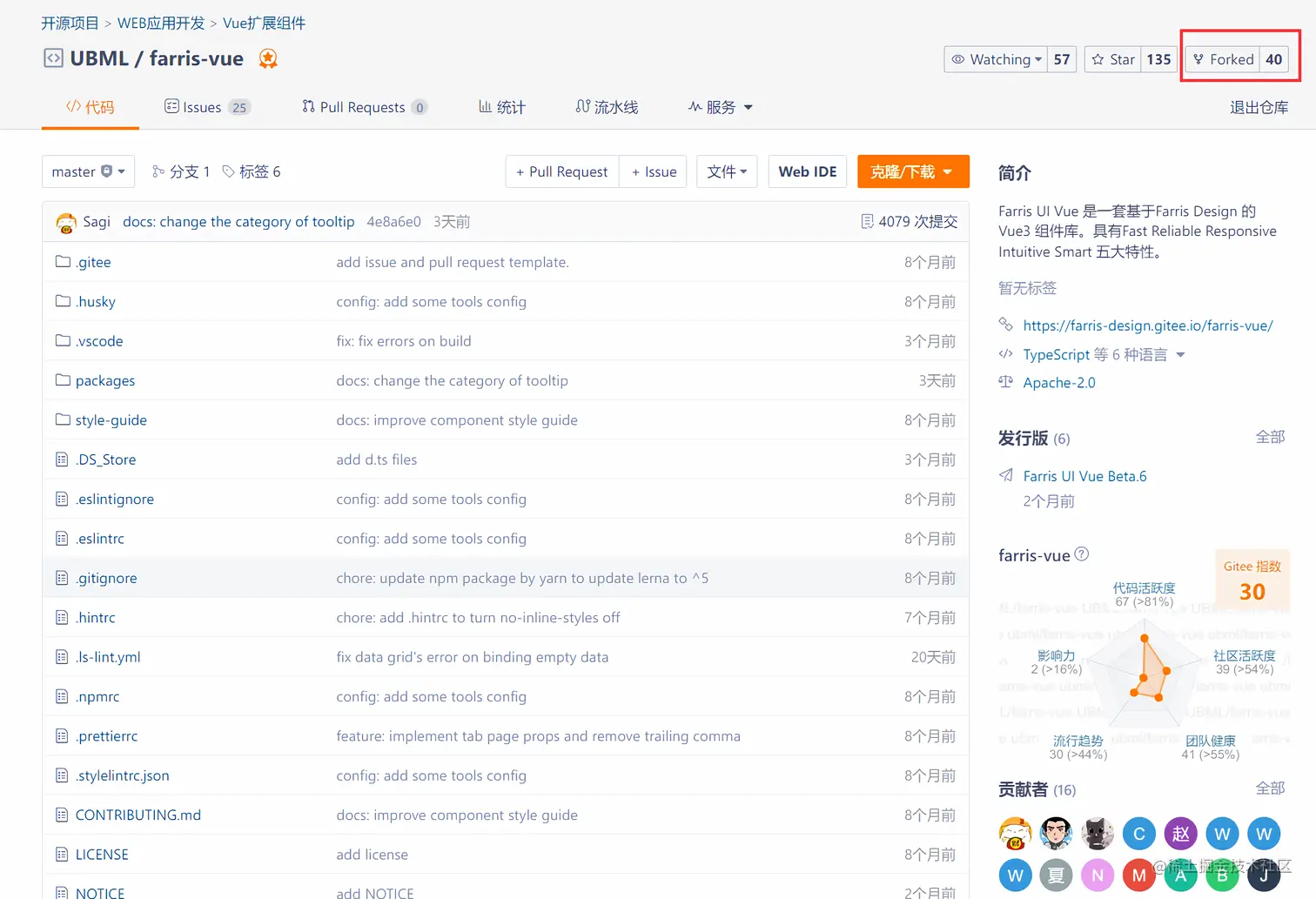Switch to the Issues tab
This screenshot has height=899, width=1316.
pyautogui.click(x=207, y=107)
